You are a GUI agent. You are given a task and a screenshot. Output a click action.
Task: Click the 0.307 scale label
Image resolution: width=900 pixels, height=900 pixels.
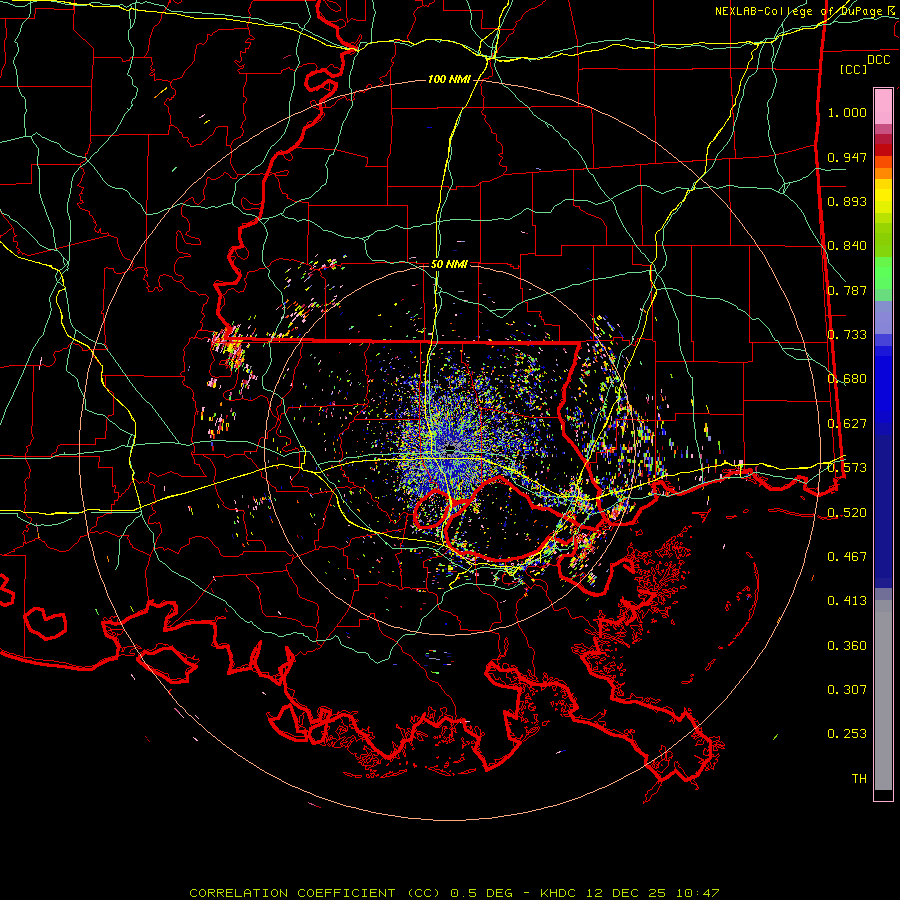847,690
